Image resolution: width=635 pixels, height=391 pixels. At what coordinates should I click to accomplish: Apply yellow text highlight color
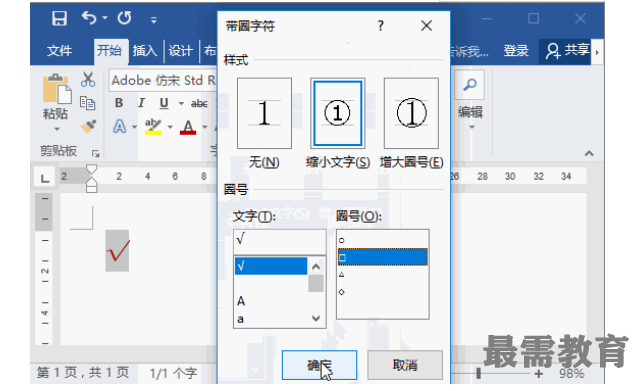pyautogui.click(x=153, y=127)
